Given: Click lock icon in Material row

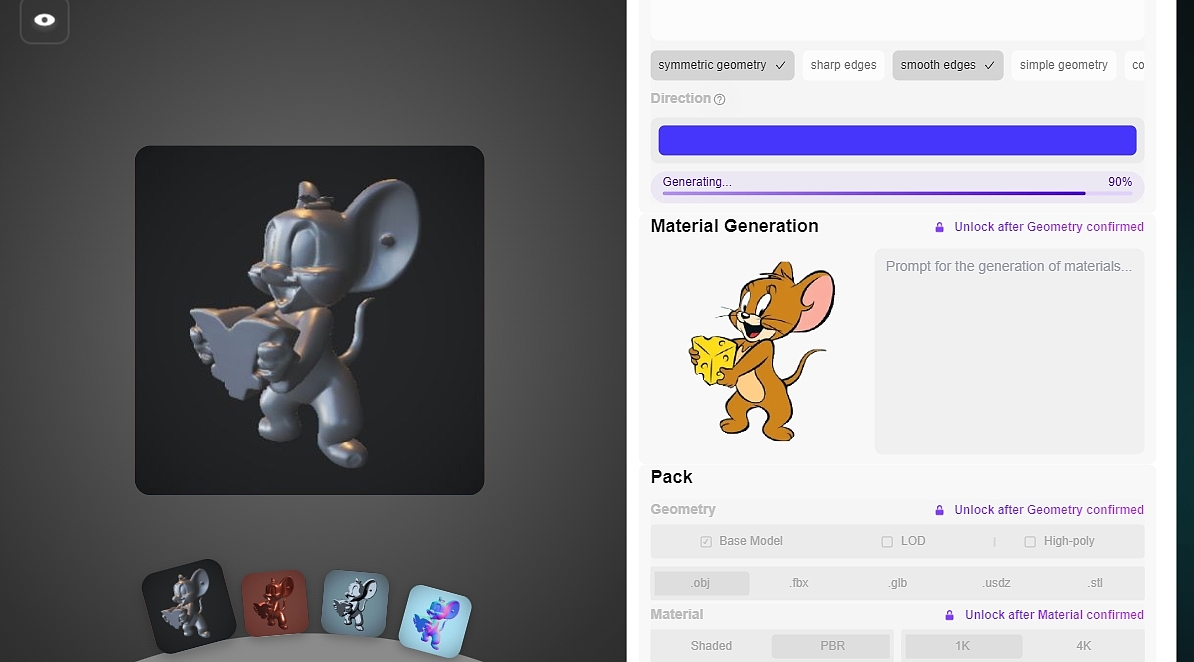Looking at the screenshot, I should [950, 615].
